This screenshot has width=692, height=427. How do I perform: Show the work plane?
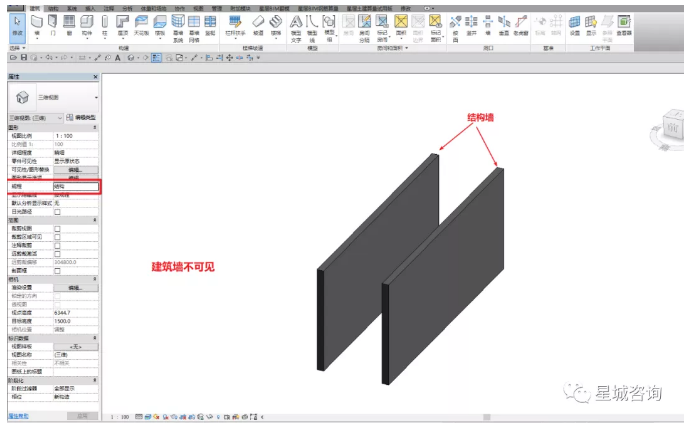(x=591, y=25)
